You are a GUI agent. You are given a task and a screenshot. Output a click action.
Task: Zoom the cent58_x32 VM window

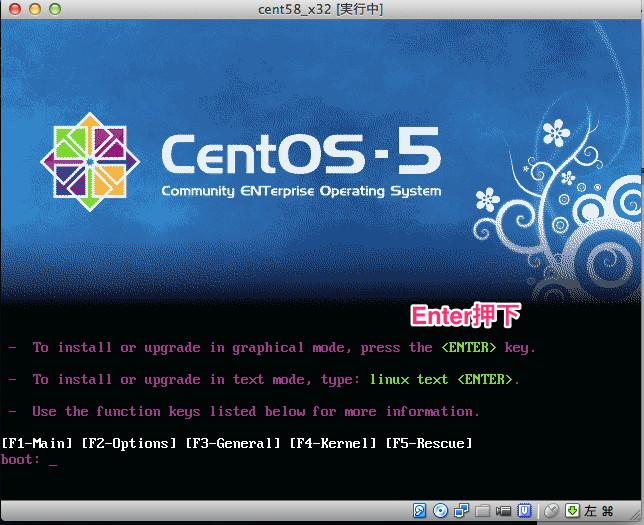(55, 9)
